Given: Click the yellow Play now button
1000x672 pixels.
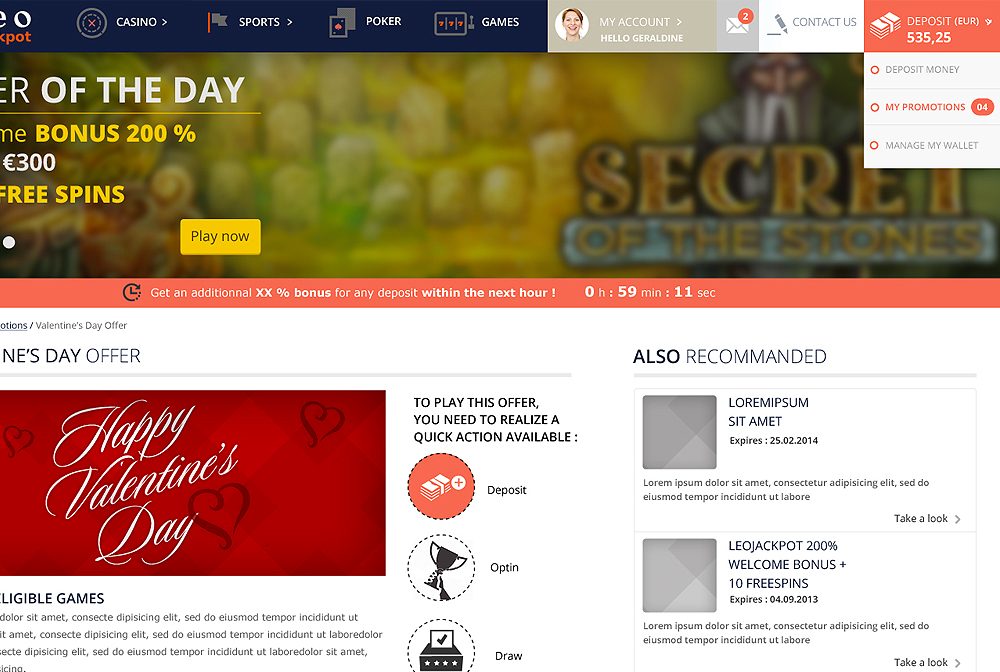Looking at the screenshot, I should 220,237.
